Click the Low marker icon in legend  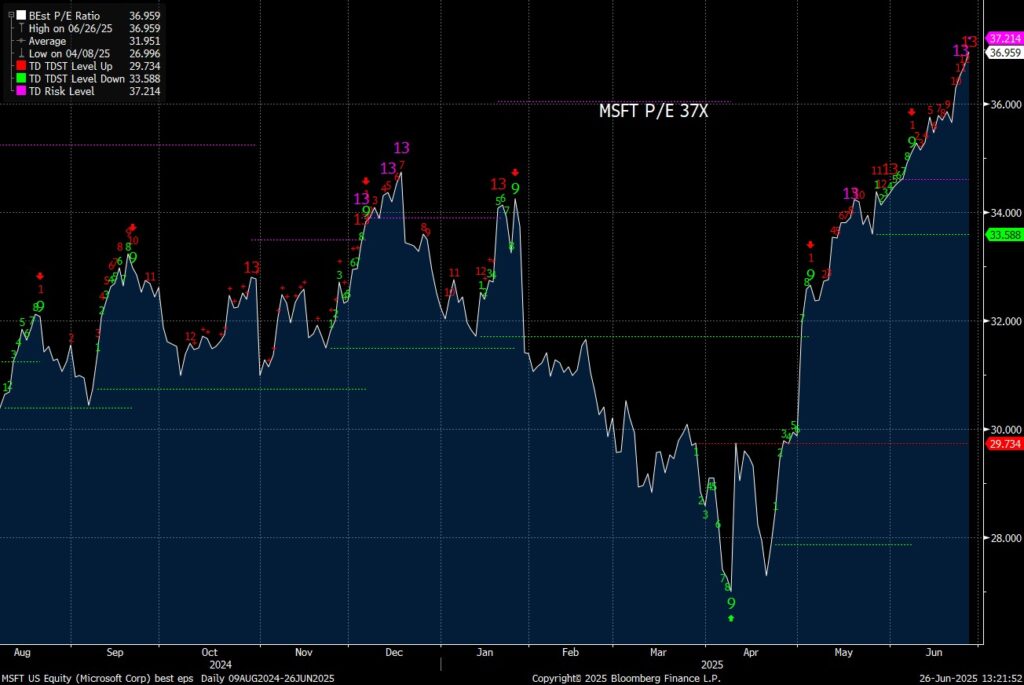point(22,54)
